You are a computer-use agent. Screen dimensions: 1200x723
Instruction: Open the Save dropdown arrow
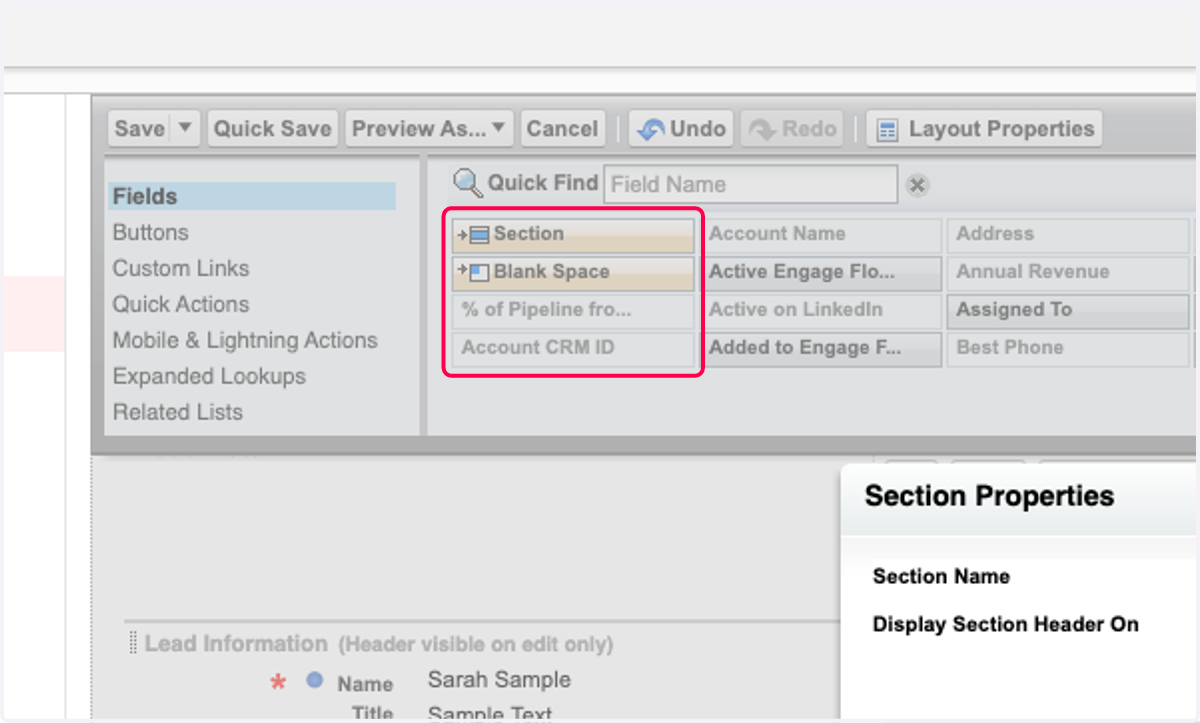coord(185,128)
